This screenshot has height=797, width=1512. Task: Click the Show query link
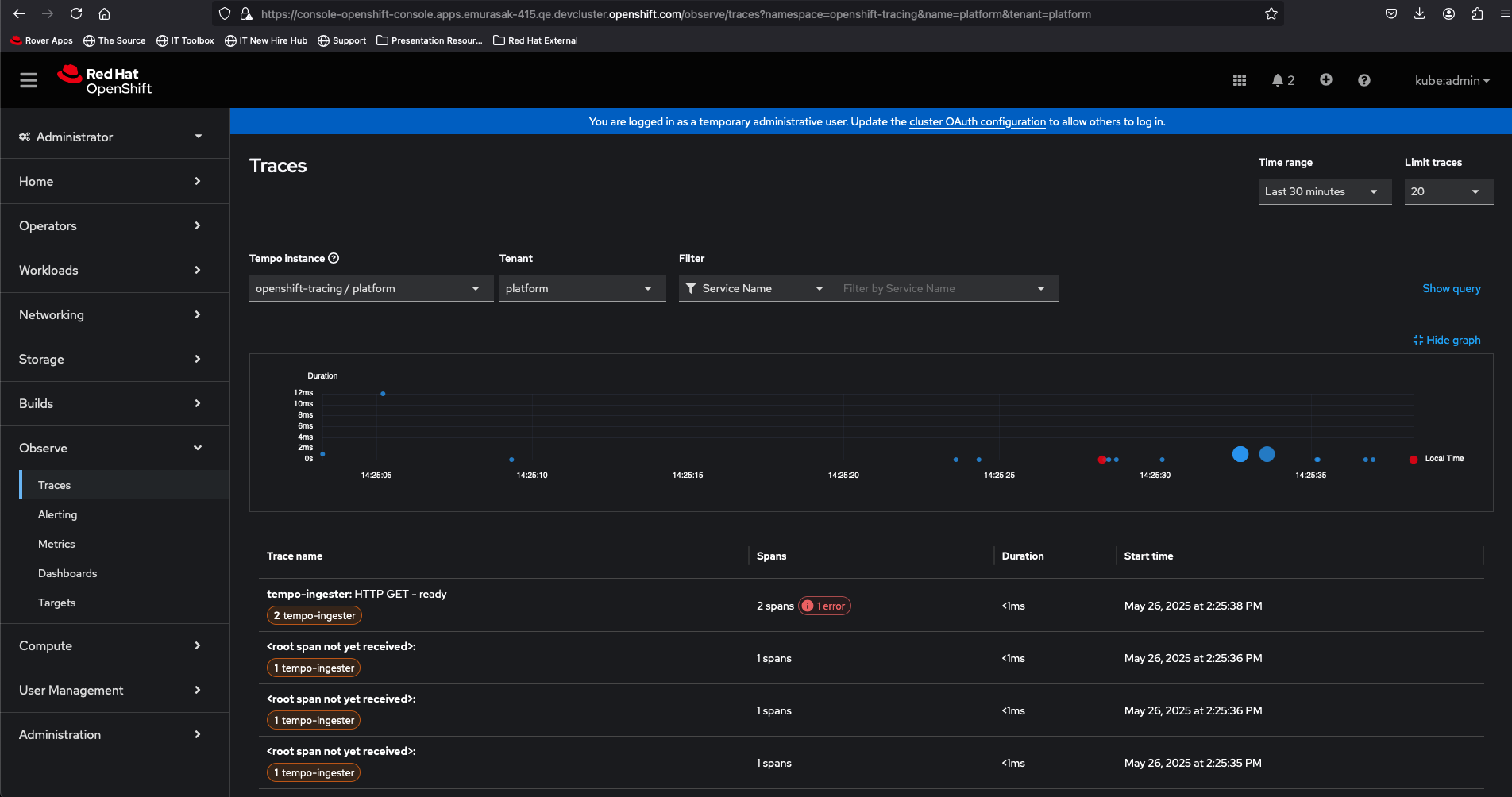click(1451, 288)
